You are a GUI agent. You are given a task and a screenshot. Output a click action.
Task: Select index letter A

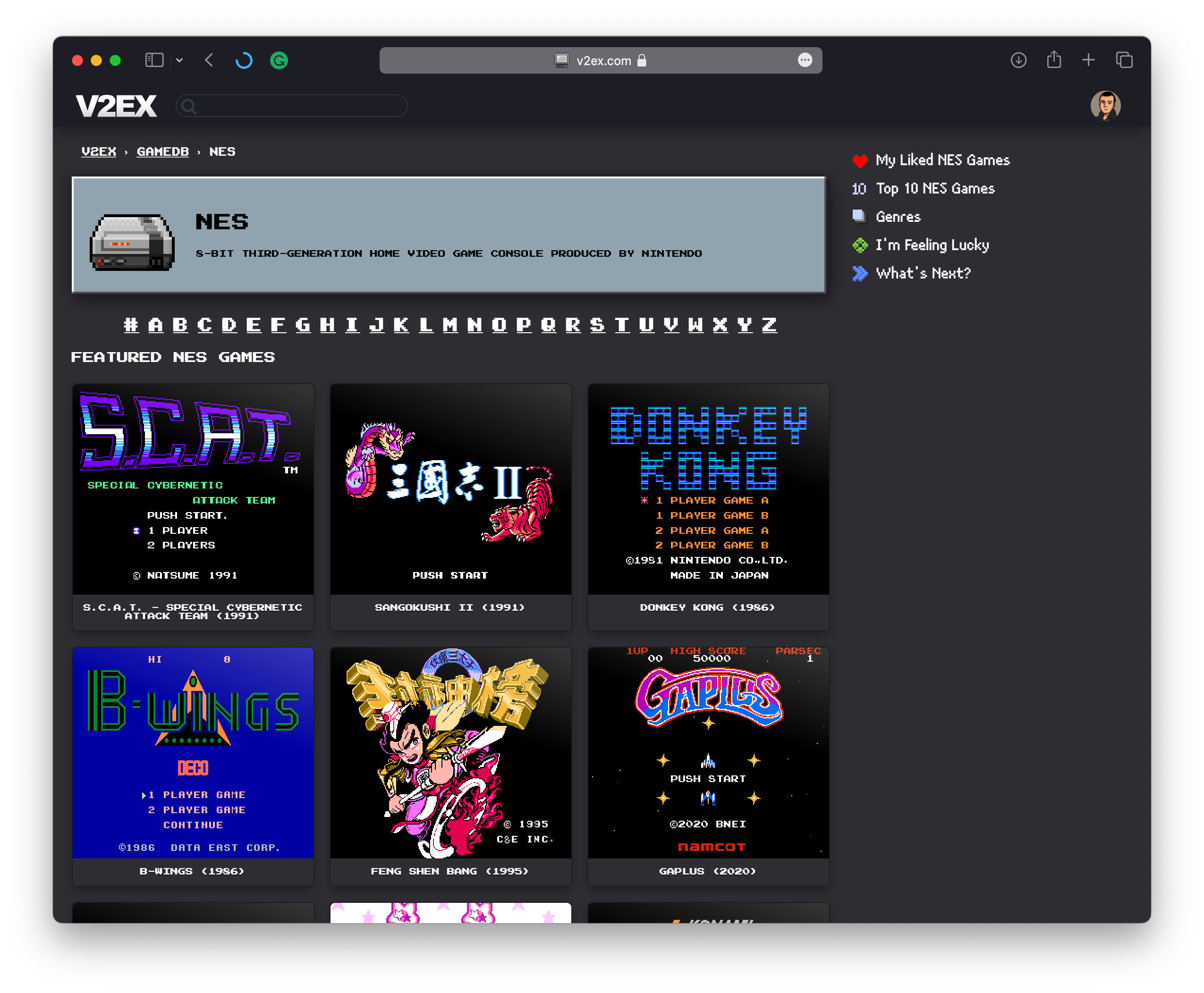156,325
